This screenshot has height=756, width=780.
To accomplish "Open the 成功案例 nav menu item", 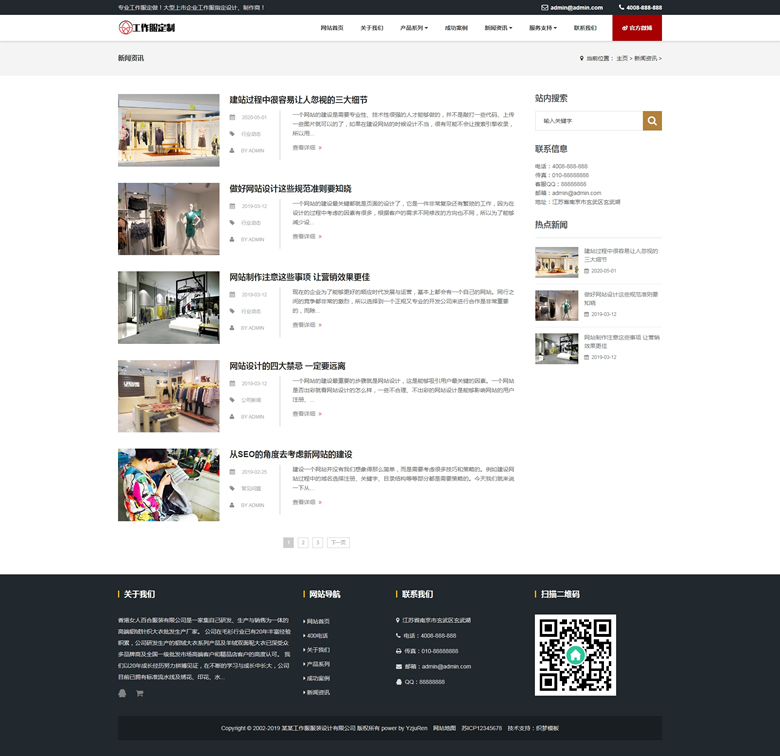I will point(456,28).
